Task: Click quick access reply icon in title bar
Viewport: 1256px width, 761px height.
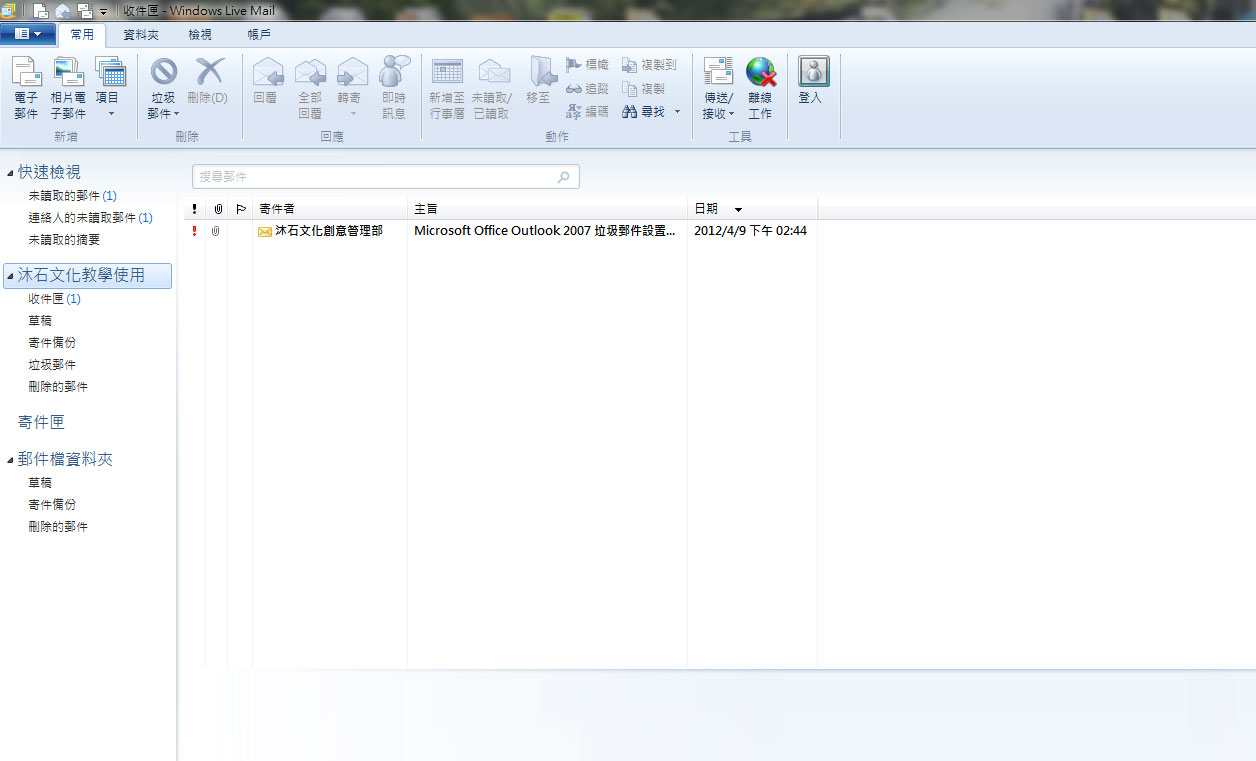Action: coord(63,11)
